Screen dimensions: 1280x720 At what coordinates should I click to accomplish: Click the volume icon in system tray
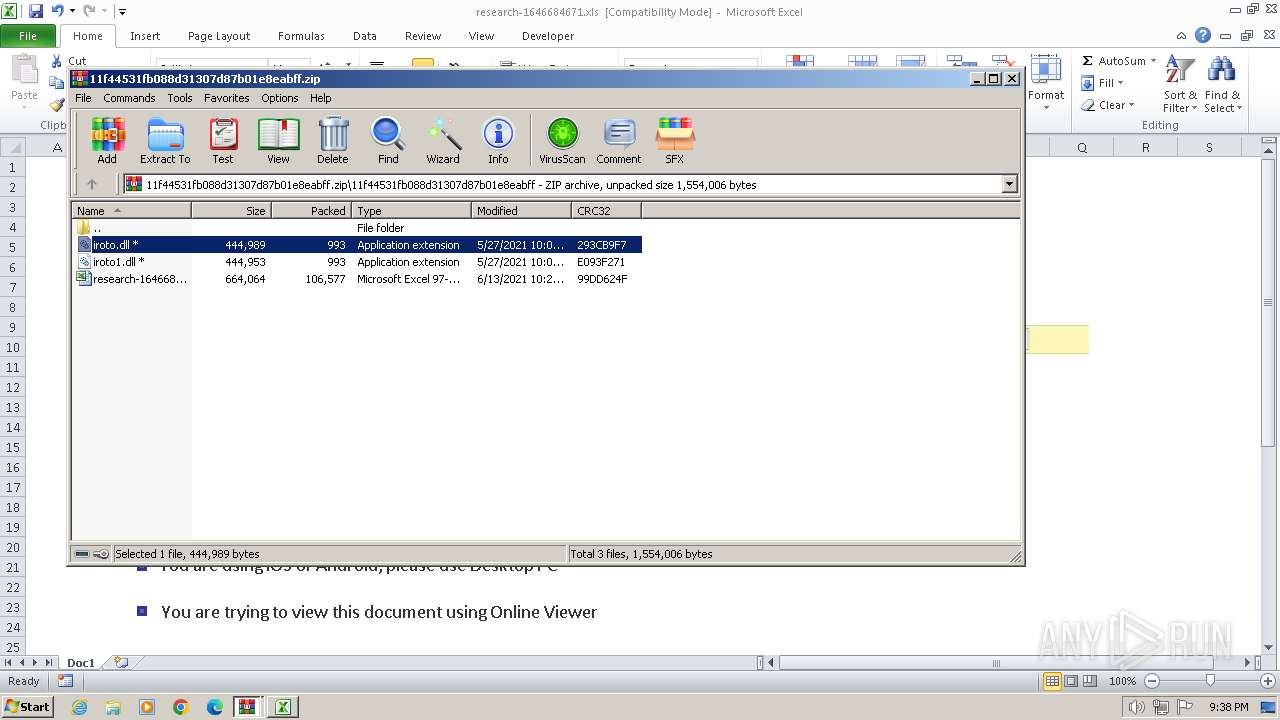coord(1136,707)
